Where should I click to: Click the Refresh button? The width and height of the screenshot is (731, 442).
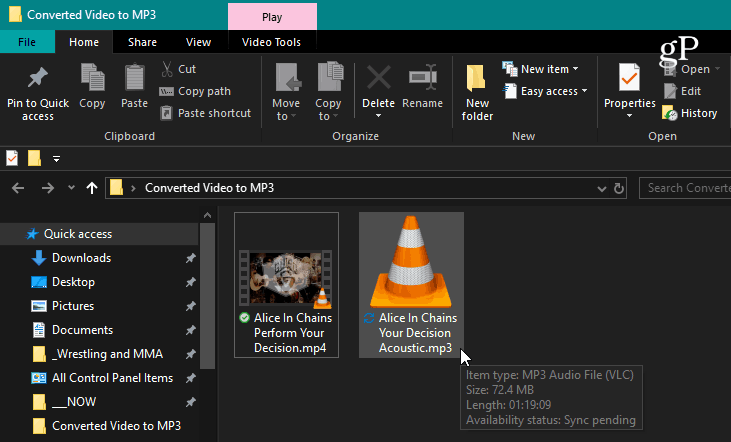619,188
